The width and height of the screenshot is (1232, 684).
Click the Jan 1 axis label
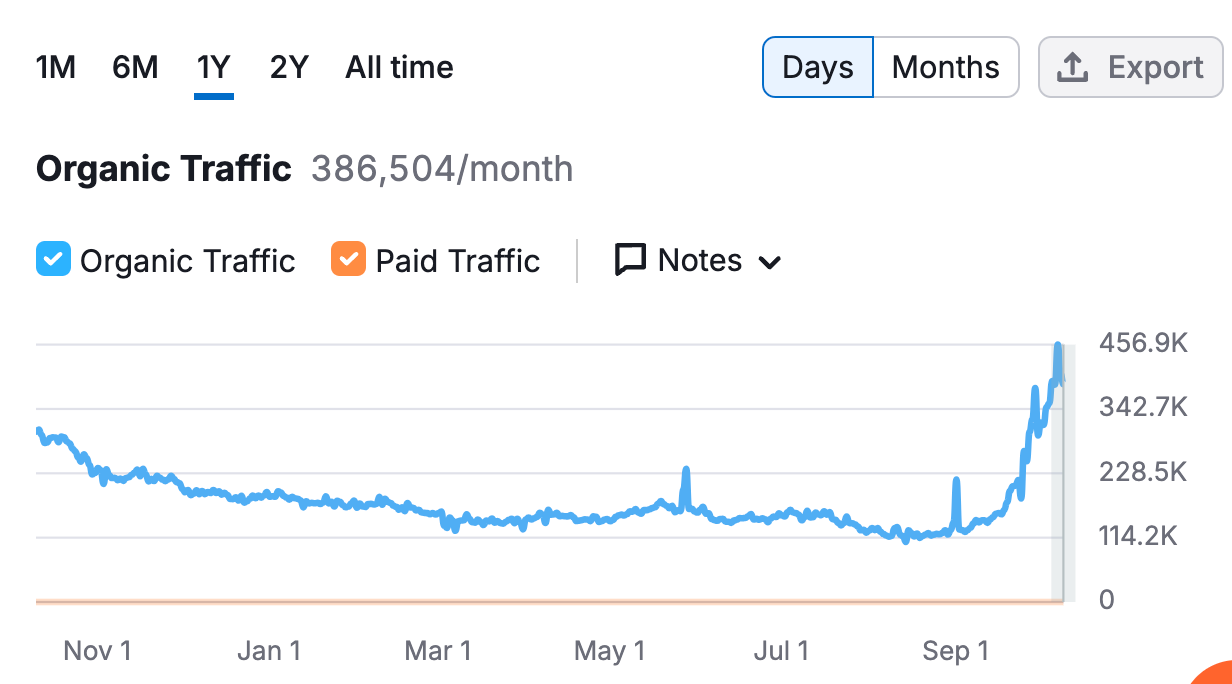(x=269, y=651)
